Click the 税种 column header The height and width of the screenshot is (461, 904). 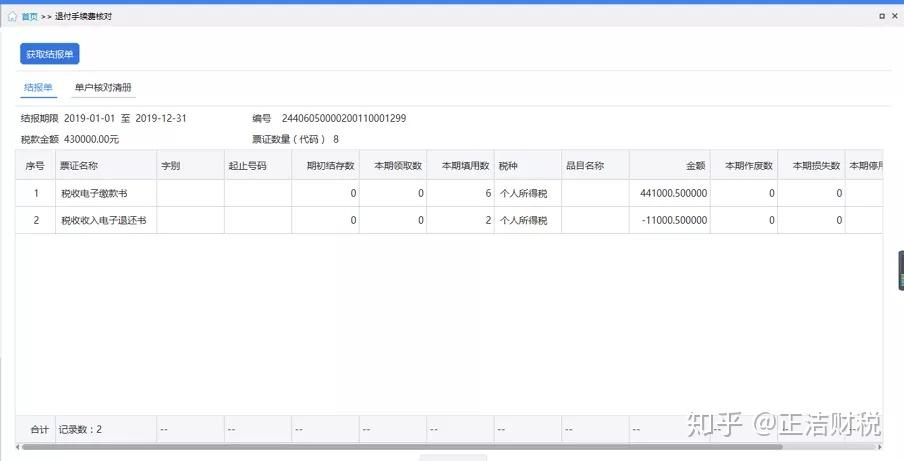click(x=508, y=166)
